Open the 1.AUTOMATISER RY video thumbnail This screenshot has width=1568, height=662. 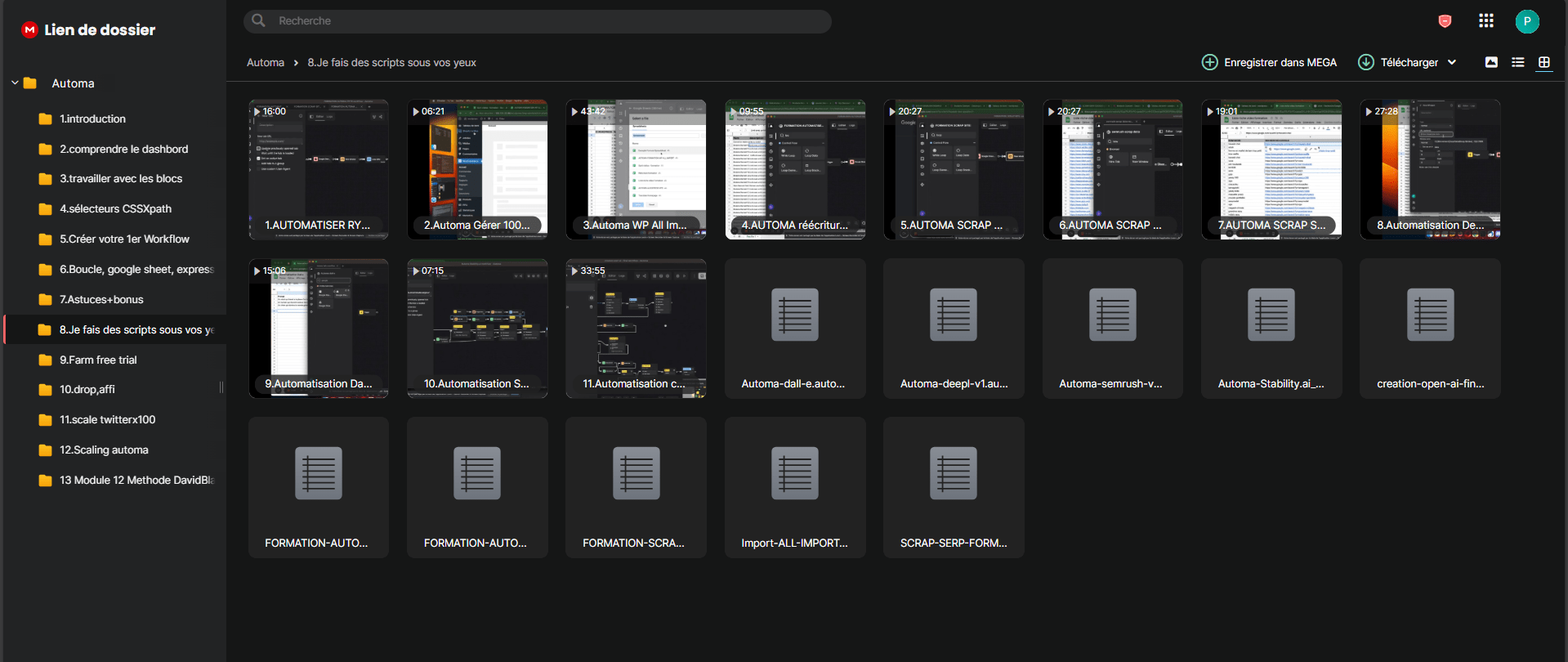(x=319, y=169)
